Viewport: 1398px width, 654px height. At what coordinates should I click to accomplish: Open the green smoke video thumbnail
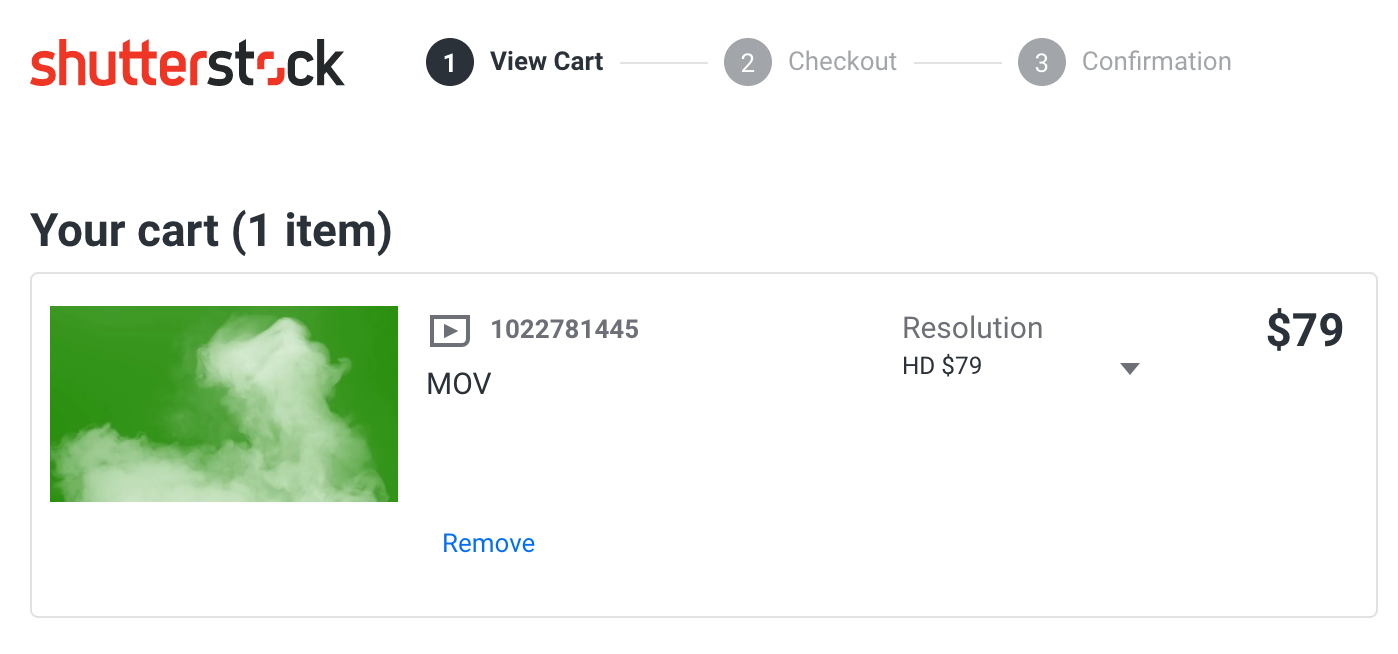224,404
